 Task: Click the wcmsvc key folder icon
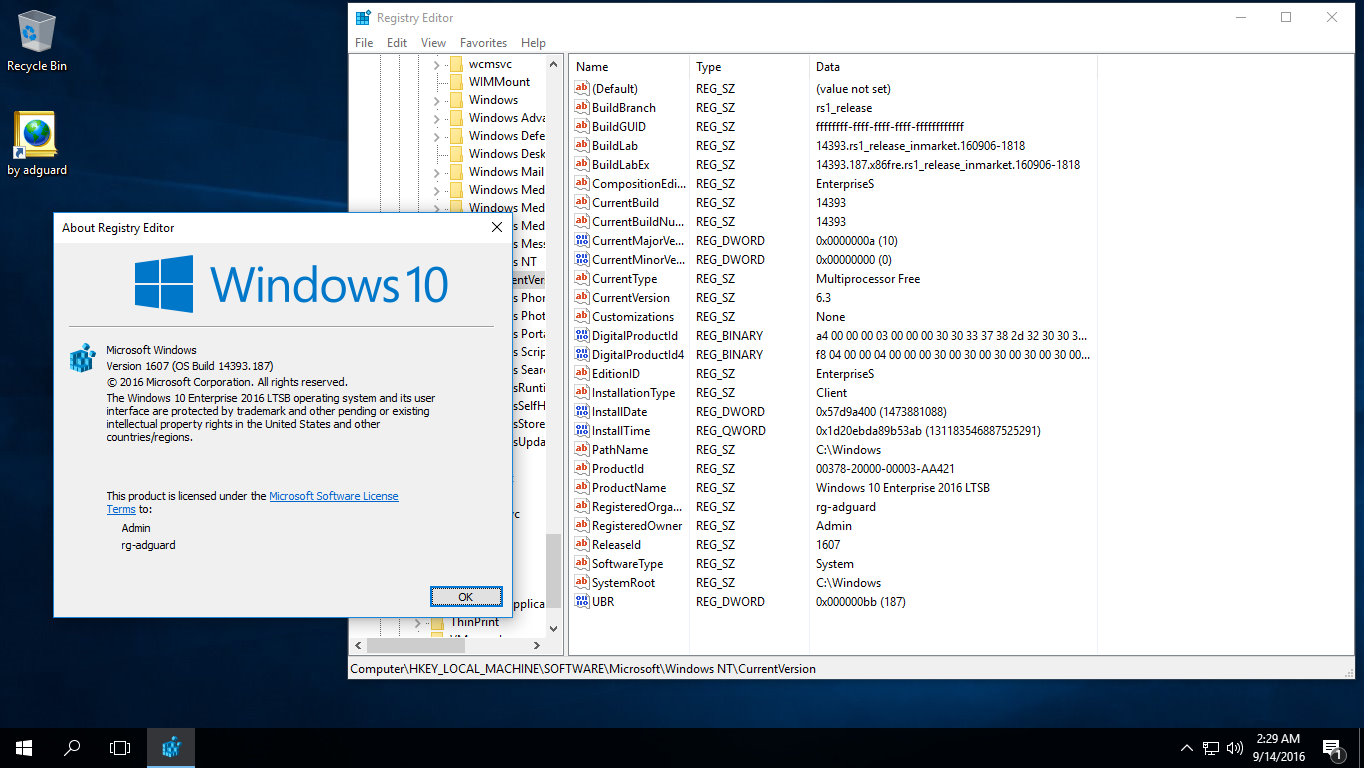tap(456, 64)
